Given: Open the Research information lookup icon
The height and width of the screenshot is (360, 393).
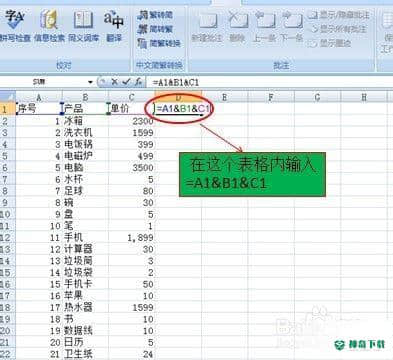Looking at the screenshot, I should pyautogui.click(x=49, y=26).
